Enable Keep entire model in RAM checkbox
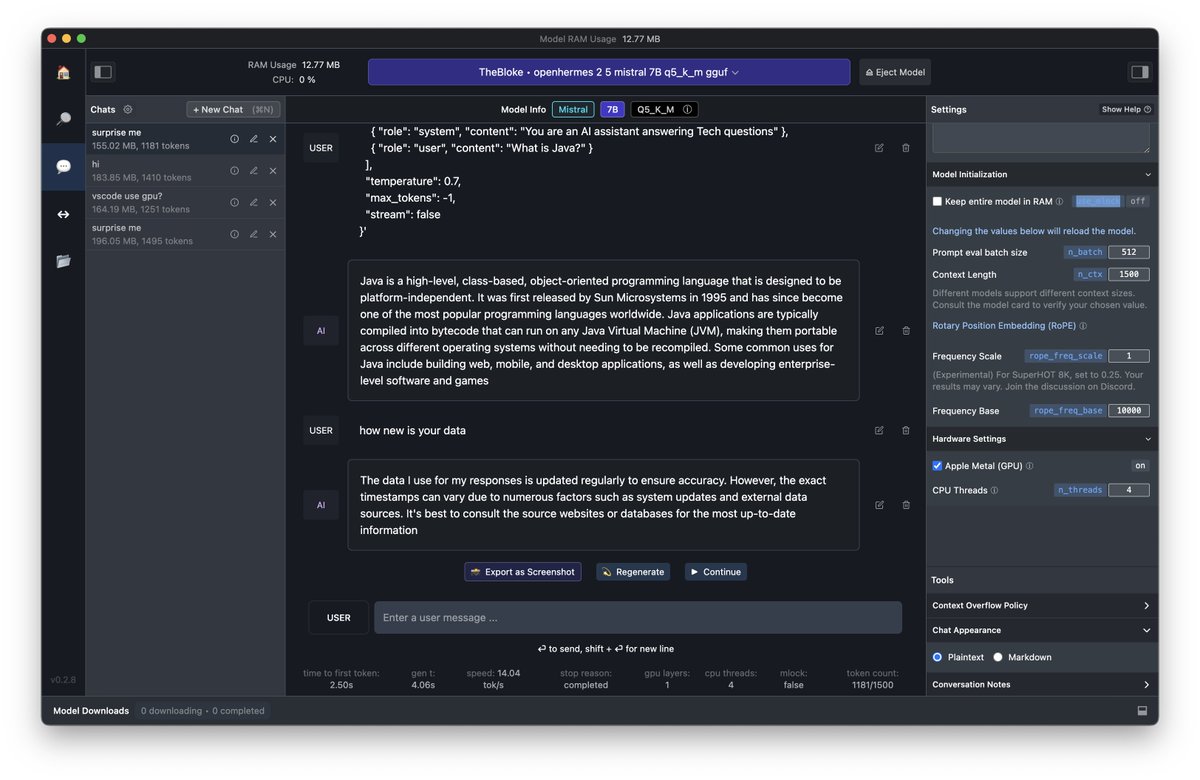The image size is (1200, 780). (x=937, y=201)
